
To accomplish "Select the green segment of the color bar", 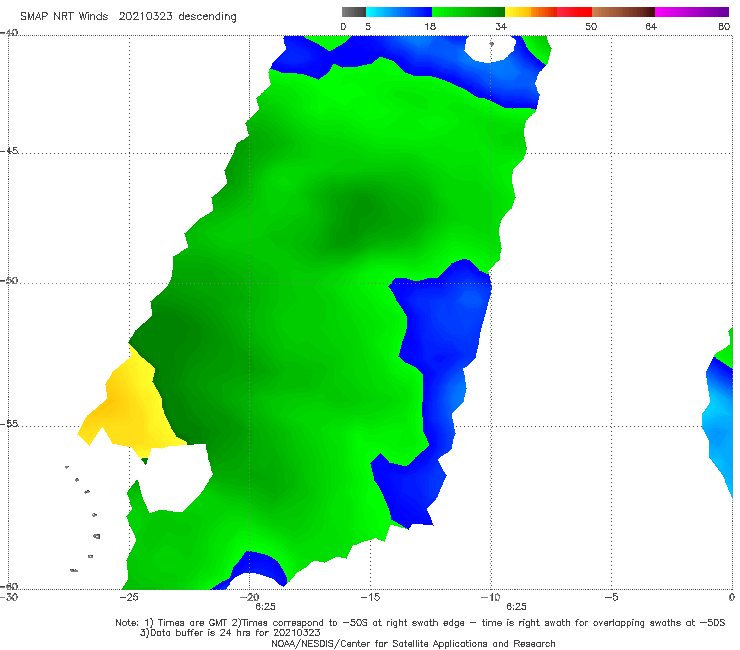I will 468,12.
